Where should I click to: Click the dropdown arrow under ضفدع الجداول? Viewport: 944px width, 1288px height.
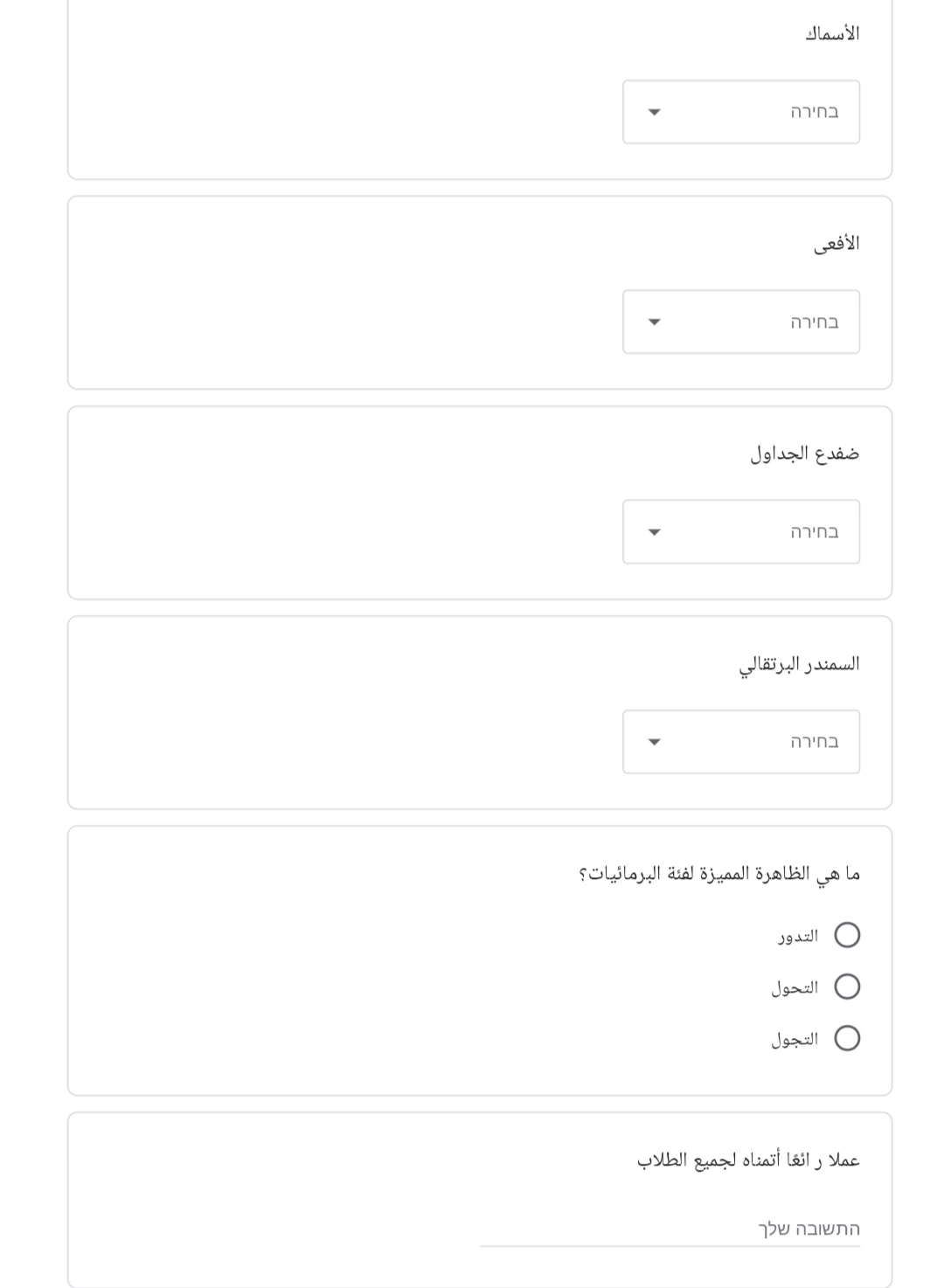click(654, 532)
